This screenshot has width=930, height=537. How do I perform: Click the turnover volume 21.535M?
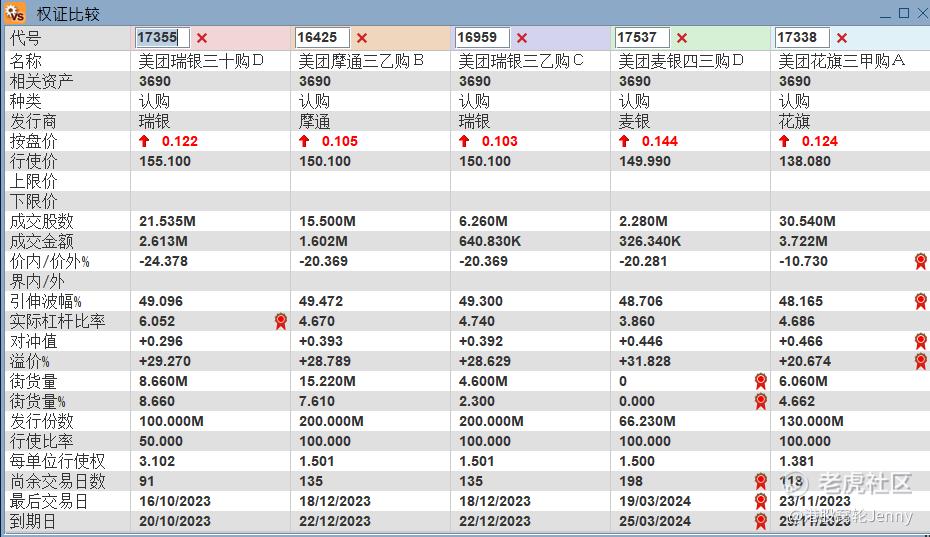coord(167,221)
